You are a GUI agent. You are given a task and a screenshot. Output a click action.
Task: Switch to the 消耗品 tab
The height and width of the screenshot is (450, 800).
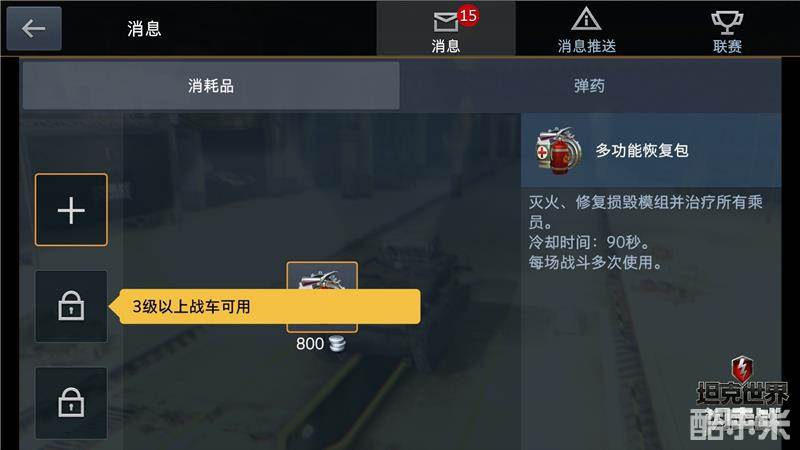pos(211,86)
